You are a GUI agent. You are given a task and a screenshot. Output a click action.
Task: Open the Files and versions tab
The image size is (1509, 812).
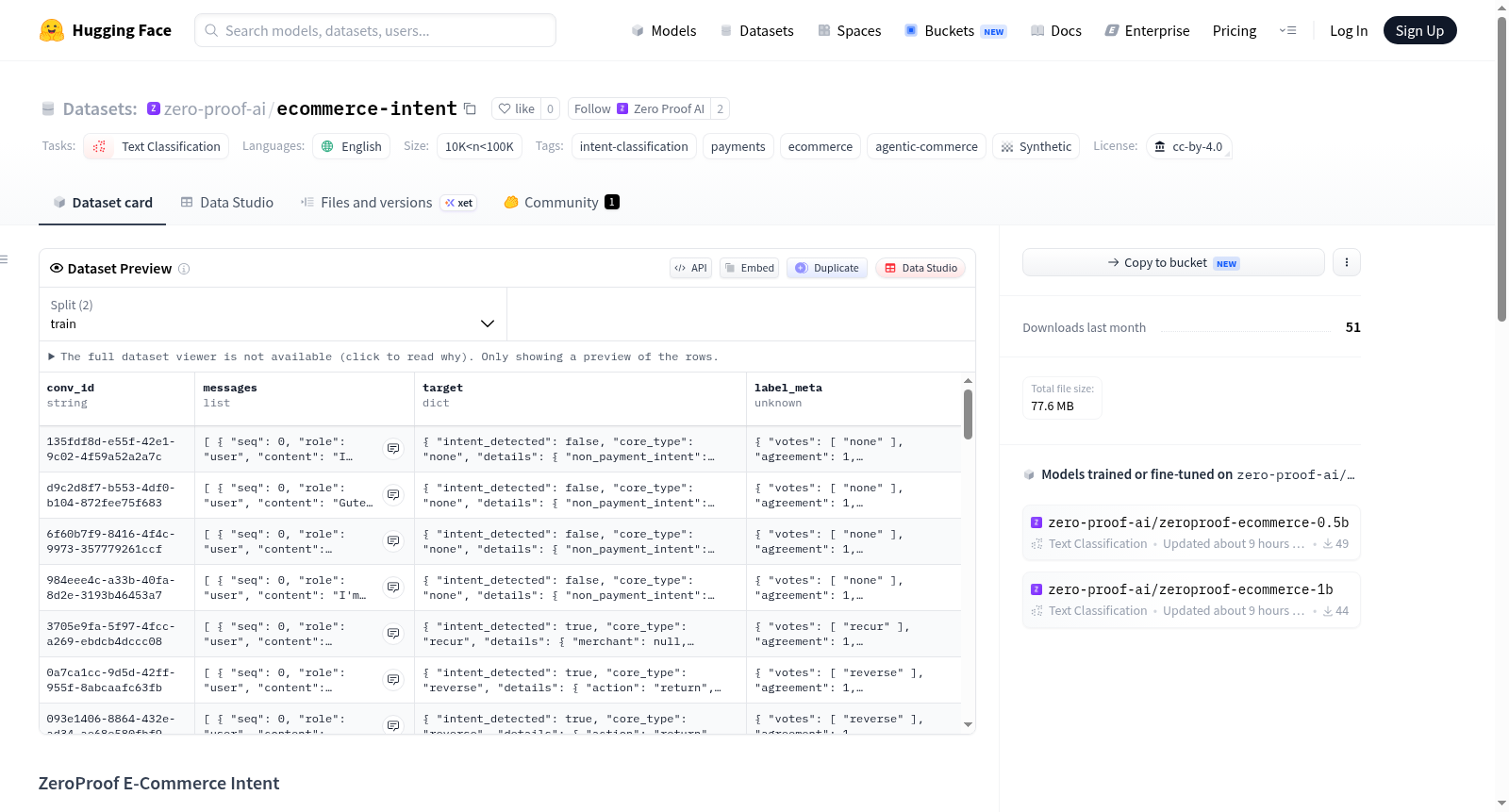click(389, 203)
